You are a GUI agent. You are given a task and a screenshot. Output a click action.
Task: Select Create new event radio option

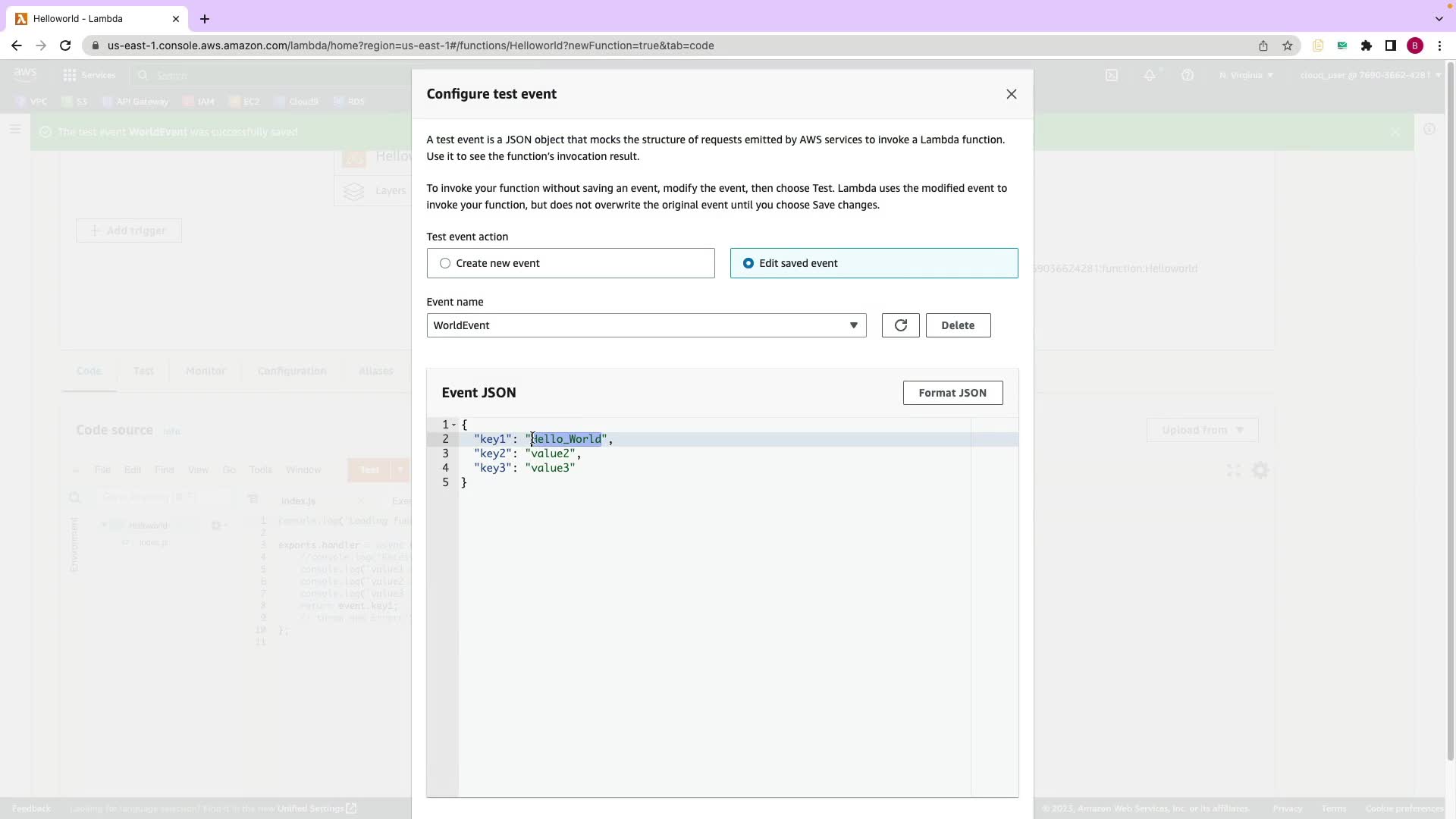tap(445, 263)
